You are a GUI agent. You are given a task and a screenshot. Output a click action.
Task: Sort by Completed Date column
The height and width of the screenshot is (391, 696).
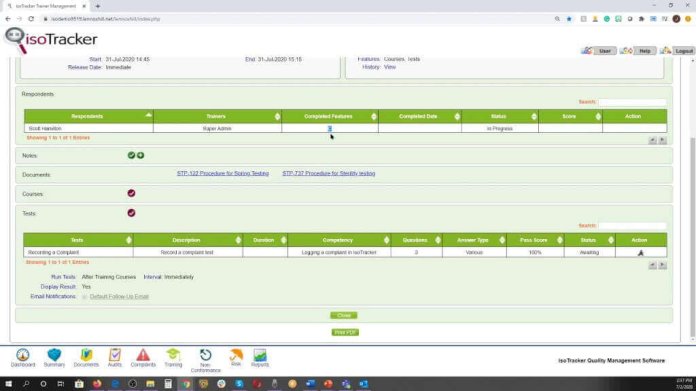tap(420, 116)
